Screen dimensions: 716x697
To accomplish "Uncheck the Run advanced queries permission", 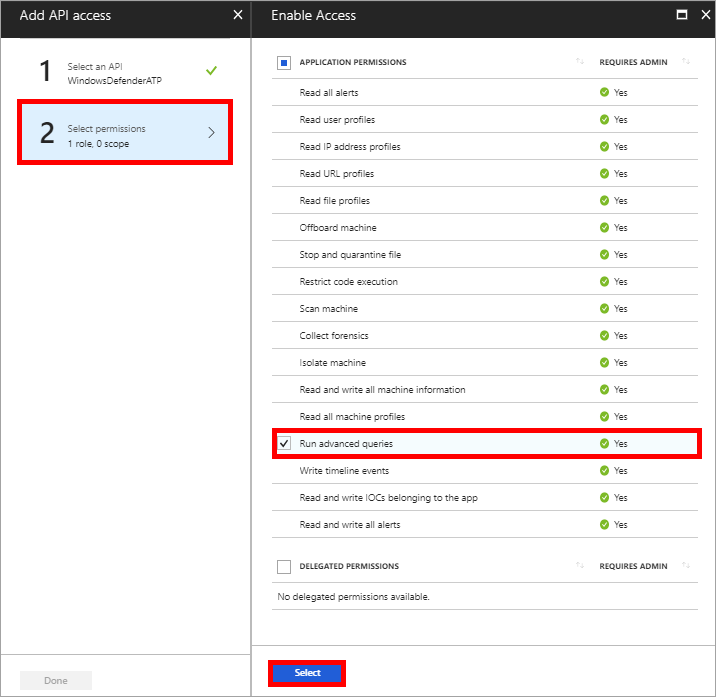I will click(284, 443).
